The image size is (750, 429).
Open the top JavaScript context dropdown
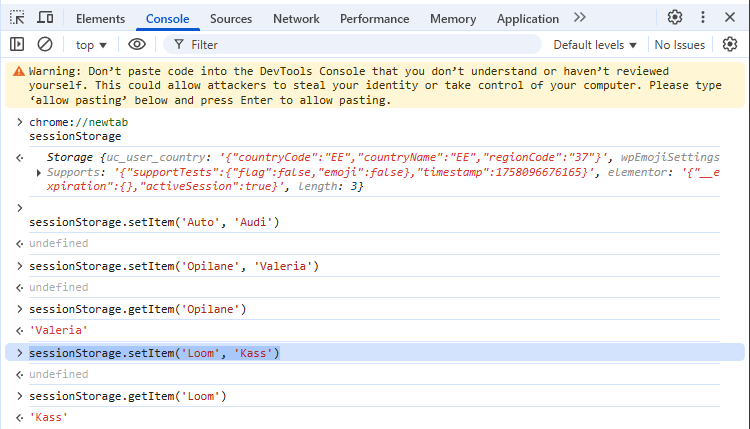pos(91,45)
